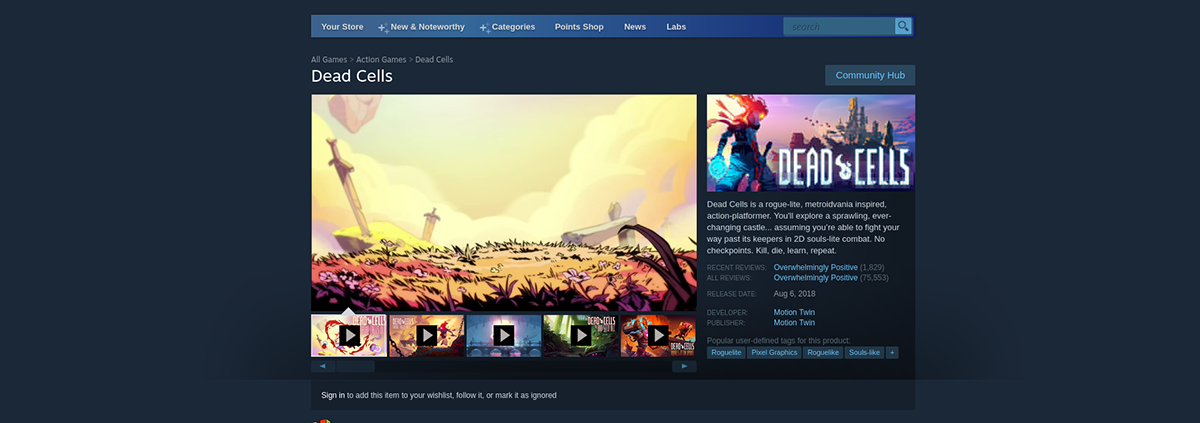Open the News menu item

coord(635,27)
